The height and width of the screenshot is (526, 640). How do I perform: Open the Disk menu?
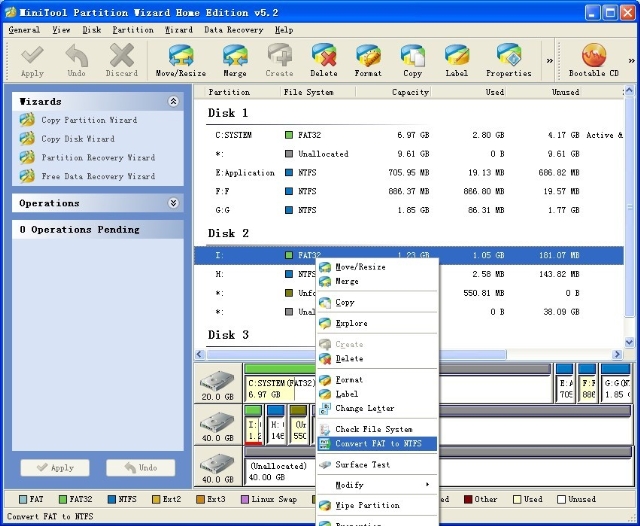[x=92, y=30]
